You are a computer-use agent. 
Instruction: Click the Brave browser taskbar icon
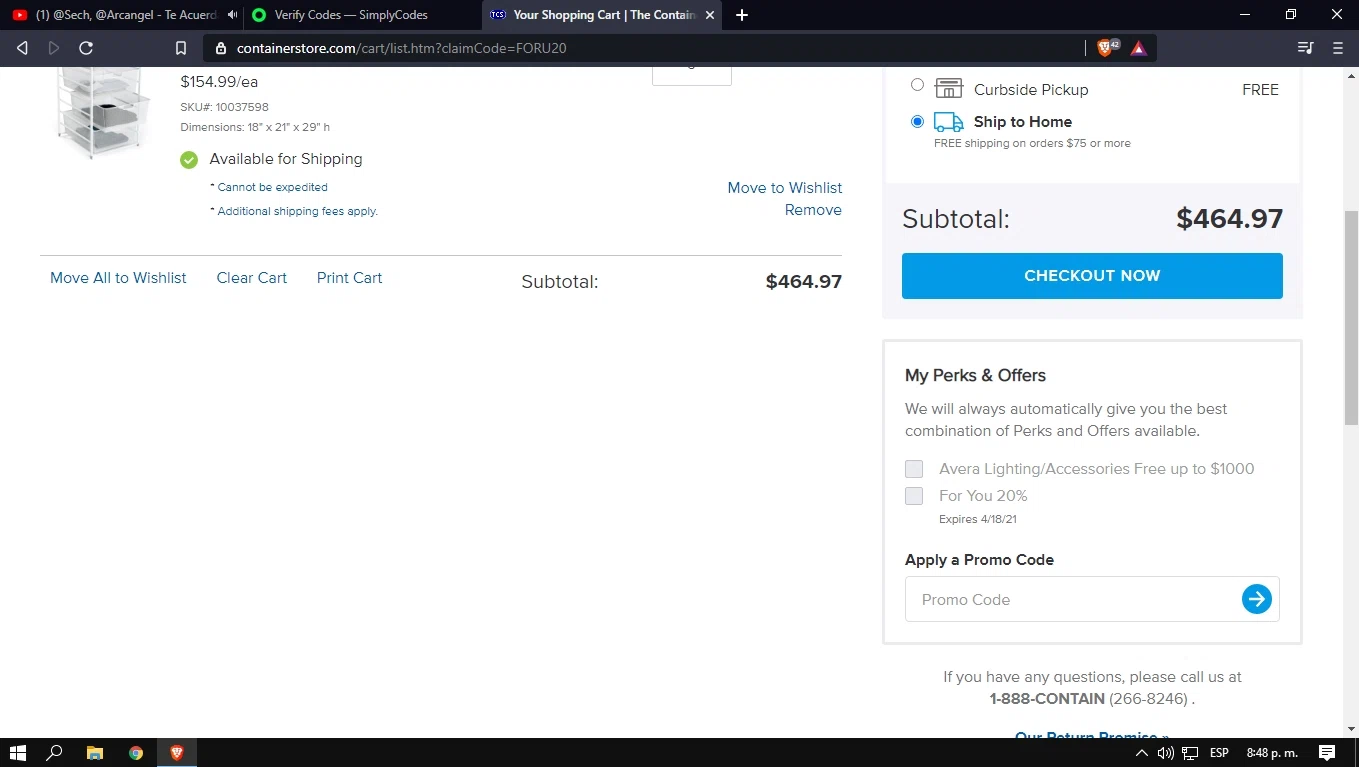pos(177,753)
